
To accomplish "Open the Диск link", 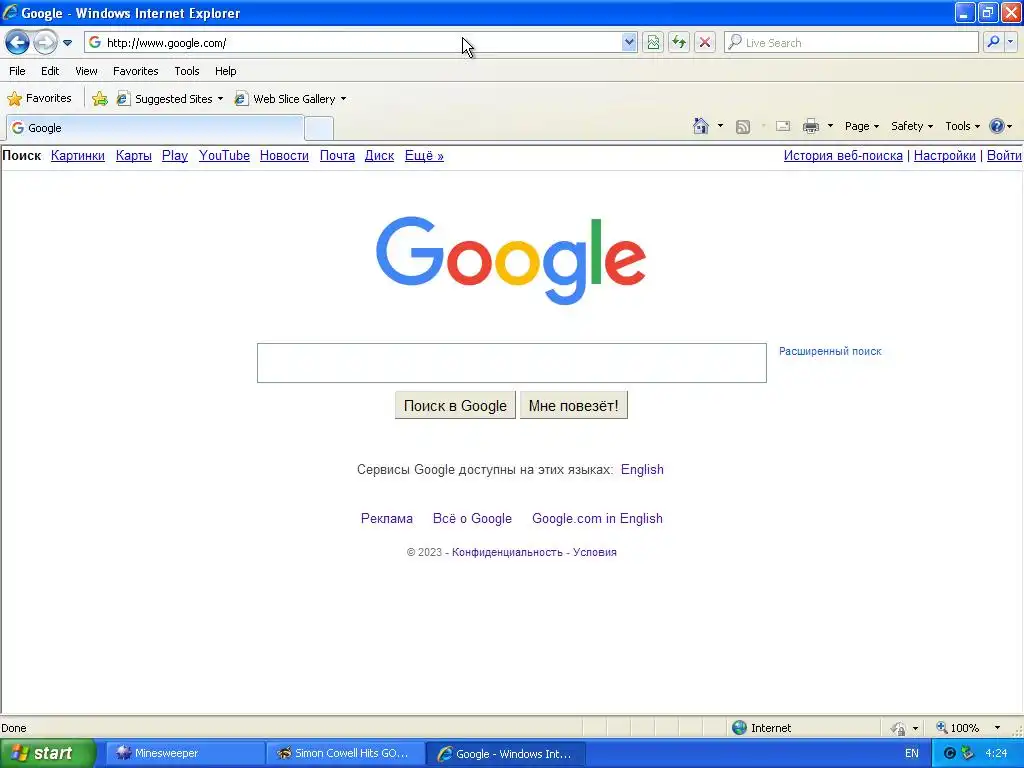I will [379, 155].
